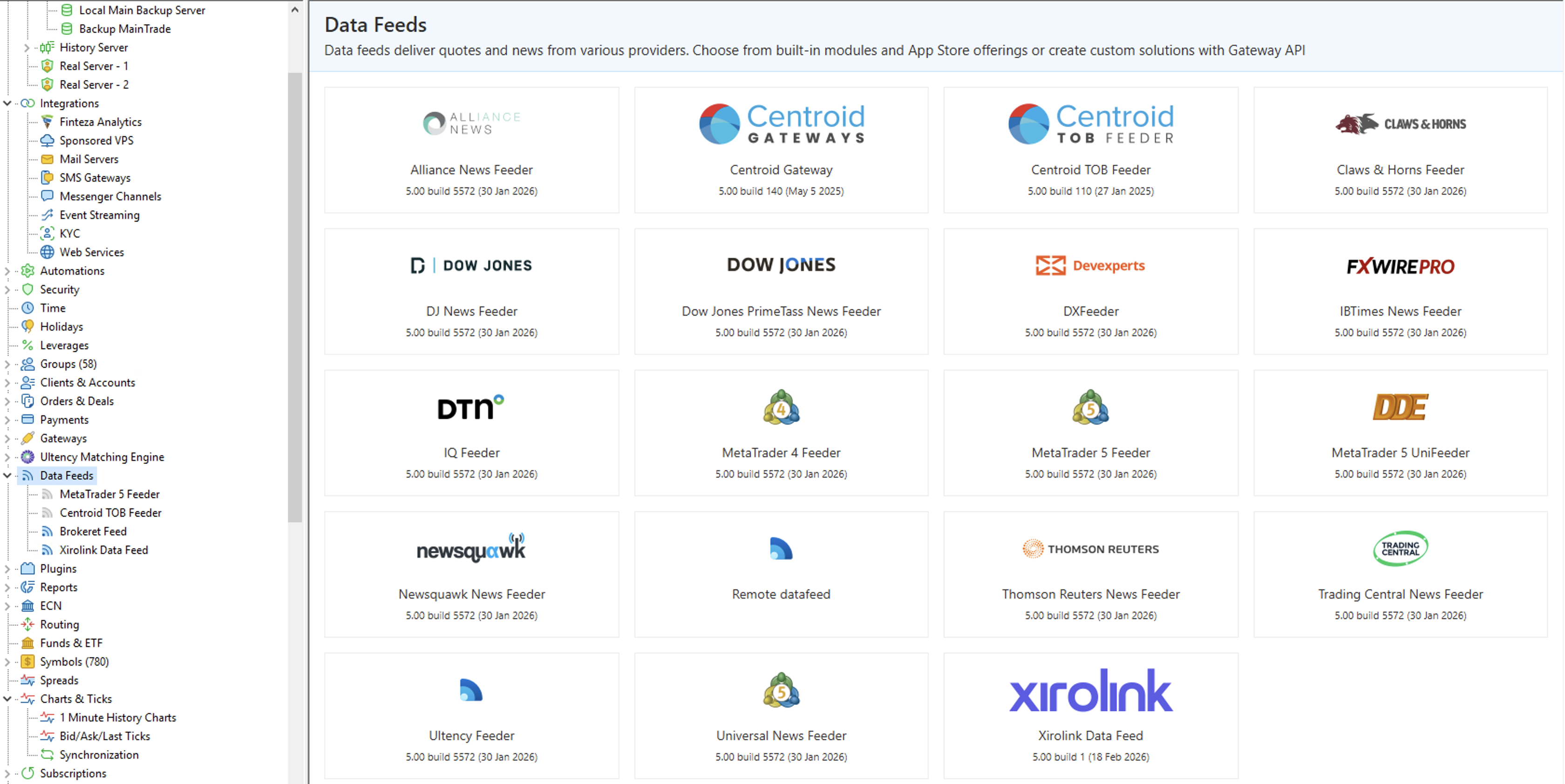Select the Web Services globe icon
This screenshot has width=1565, height=784.
48,252
